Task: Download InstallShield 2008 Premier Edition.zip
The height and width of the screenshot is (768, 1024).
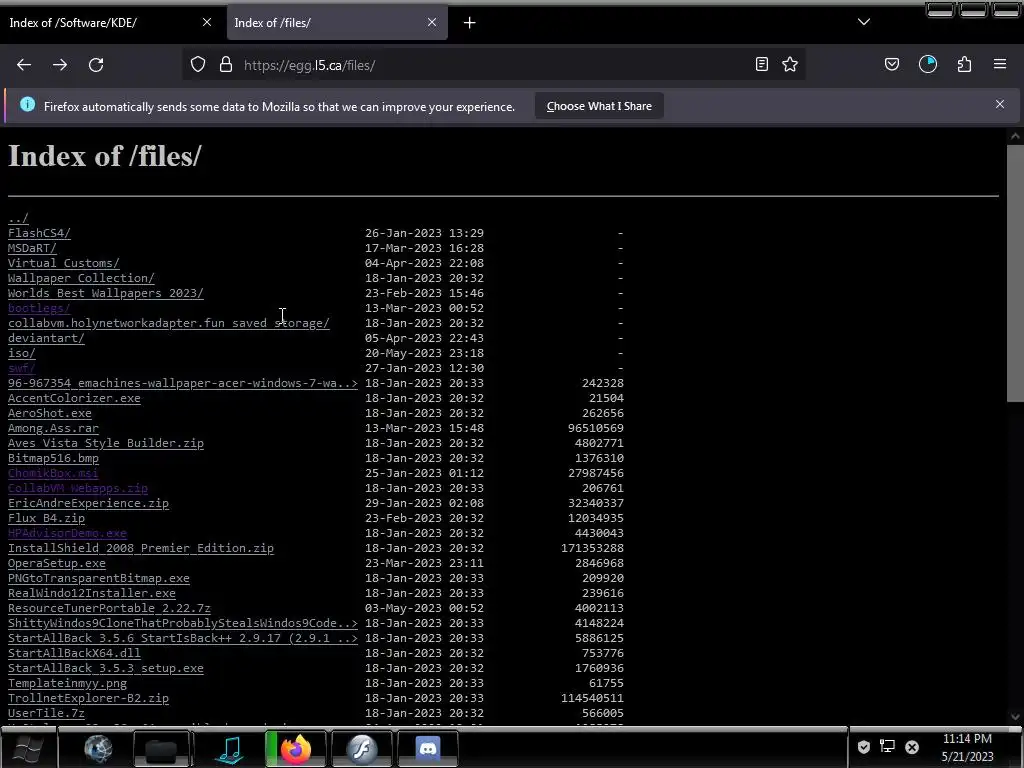Action: point(140,549)
